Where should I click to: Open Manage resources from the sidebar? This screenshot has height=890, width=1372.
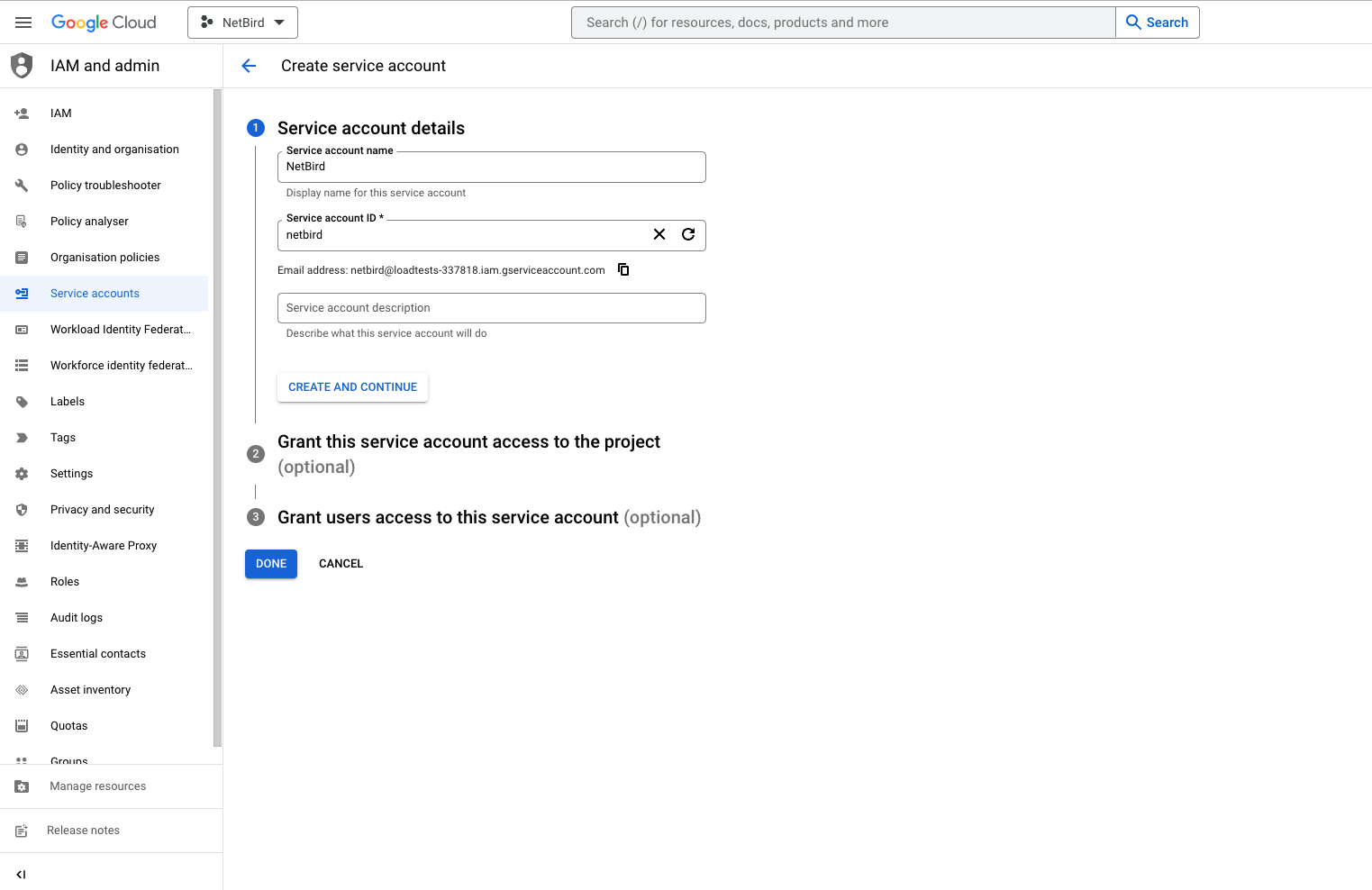click(97, 786)
